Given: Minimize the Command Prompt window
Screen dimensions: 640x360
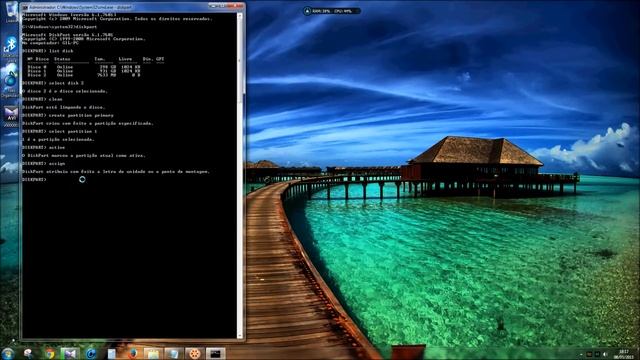Looking at the screenshot, I should pos(213,6).
